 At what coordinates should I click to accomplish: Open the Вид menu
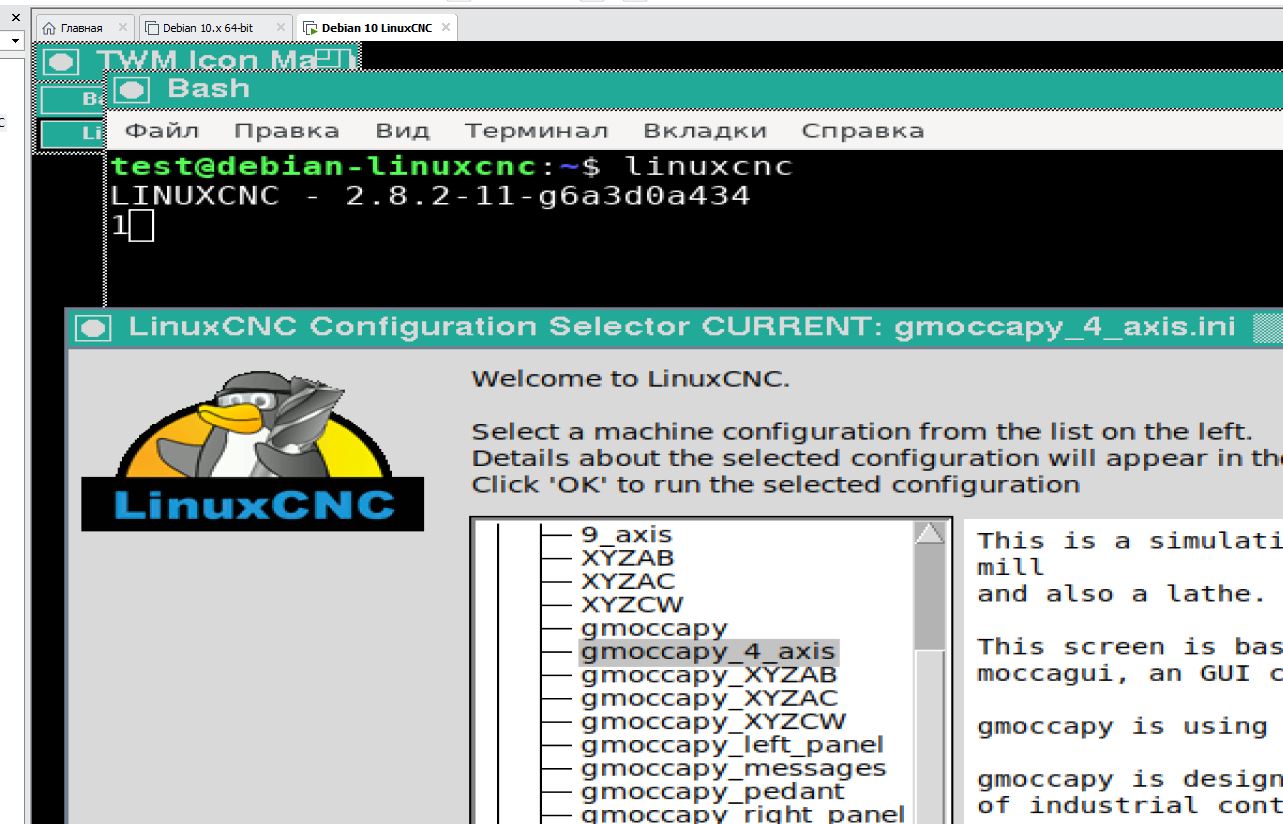(x=402, y=131)
